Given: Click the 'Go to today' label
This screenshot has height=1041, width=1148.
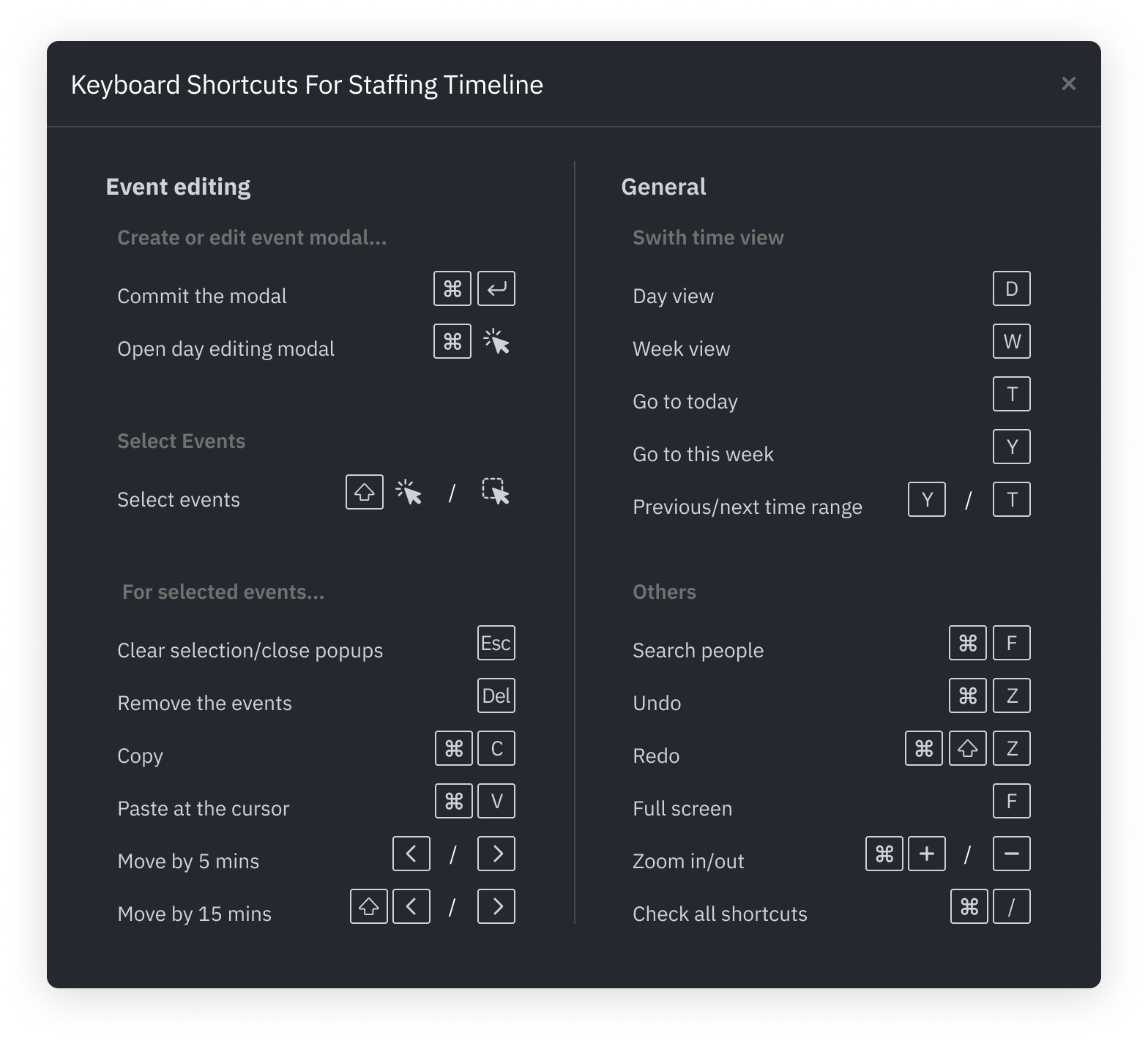Looking at the screenshot, I should click(685, 401).
